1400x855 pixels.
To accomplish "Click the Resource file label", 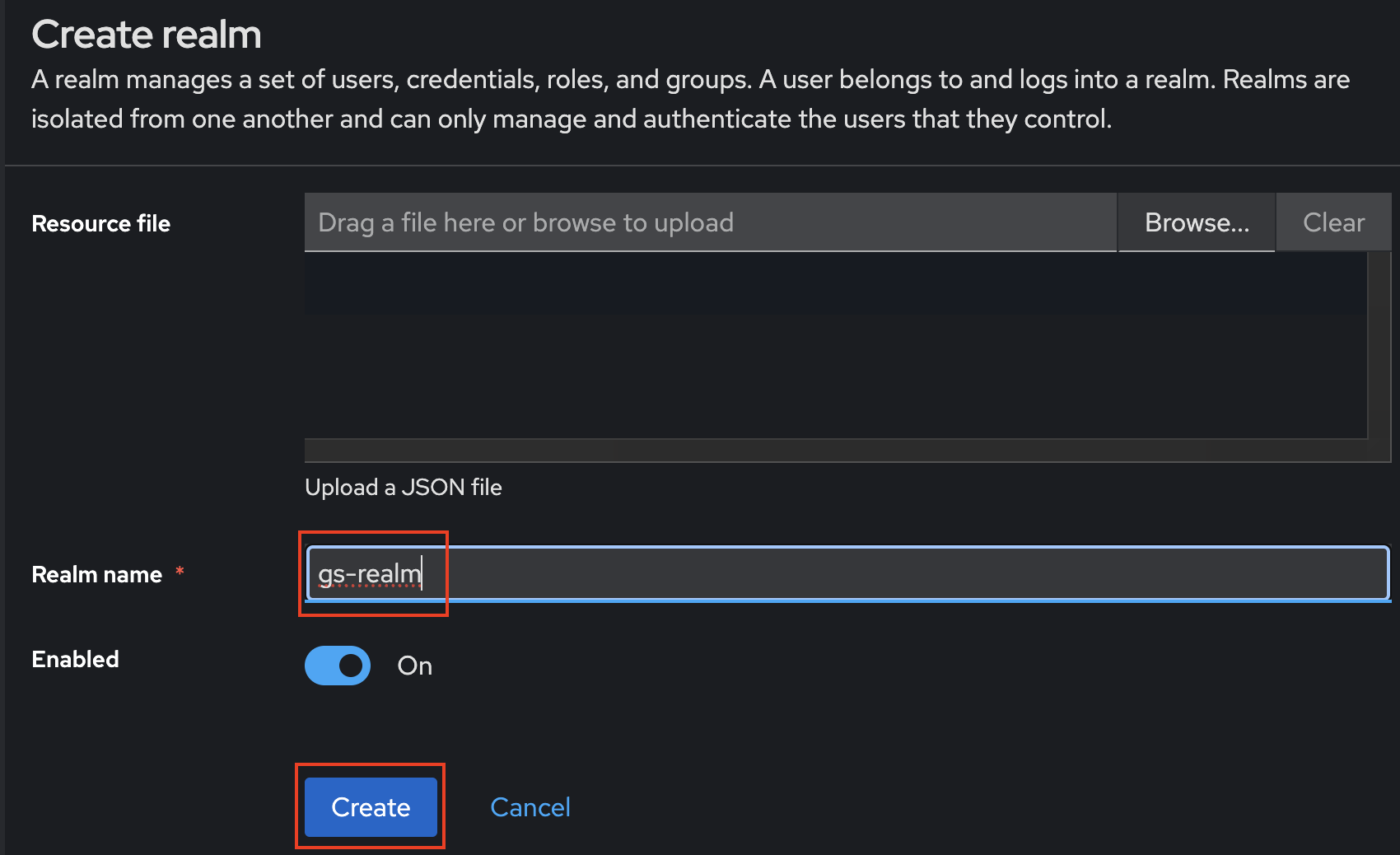I will tap(100, 223).
